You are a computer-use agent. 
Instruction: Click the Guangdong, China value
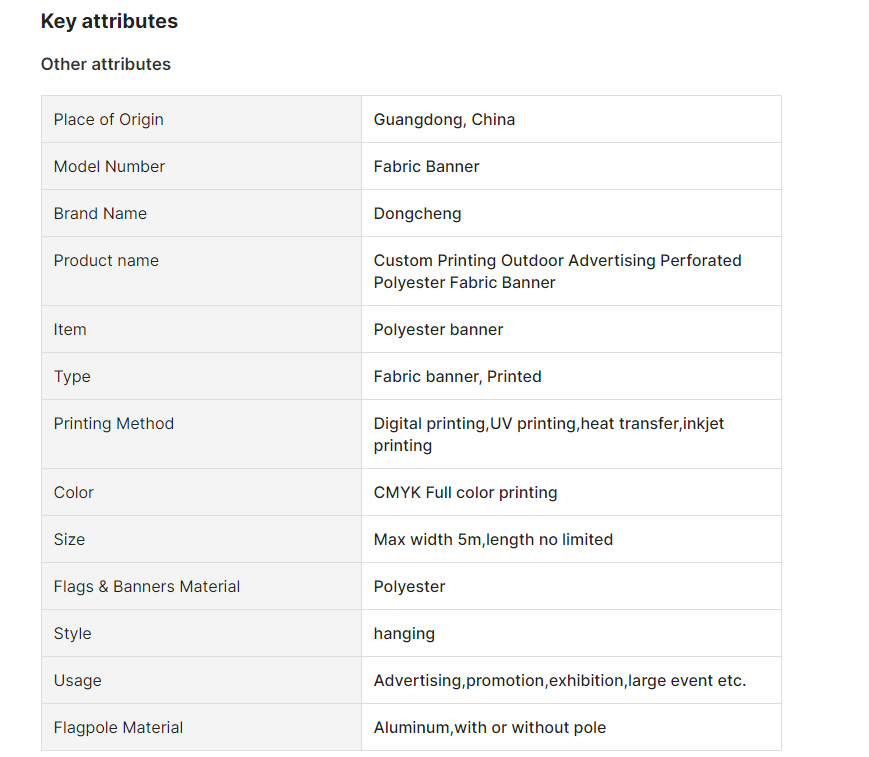pyautogui.click(x=444, y=119)
